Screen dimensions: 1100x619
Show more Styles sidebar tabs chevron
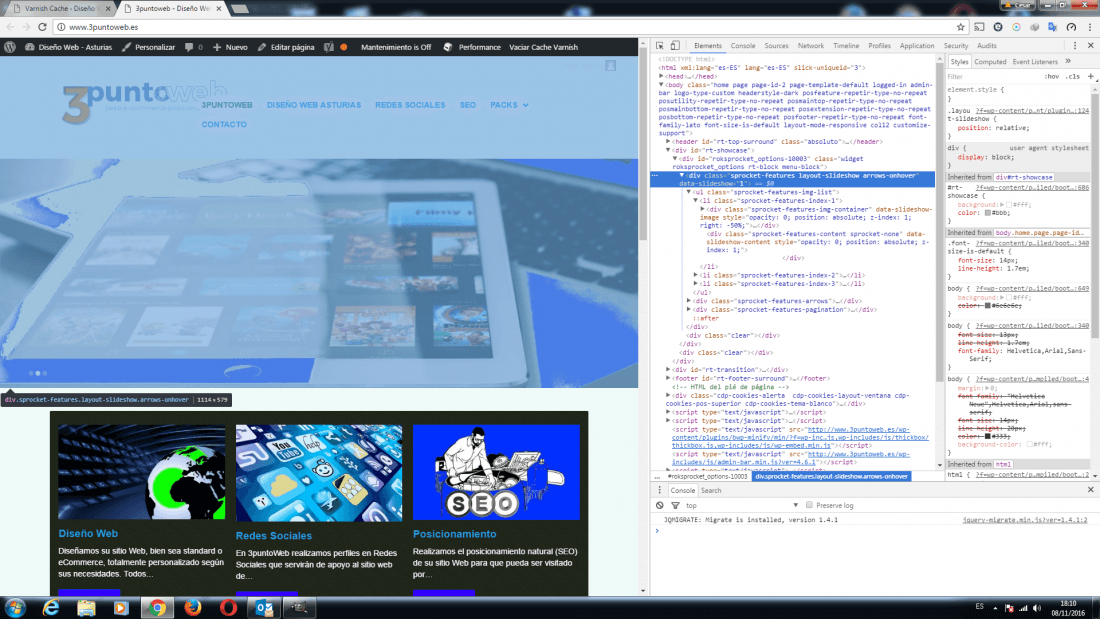(1068, 62)
